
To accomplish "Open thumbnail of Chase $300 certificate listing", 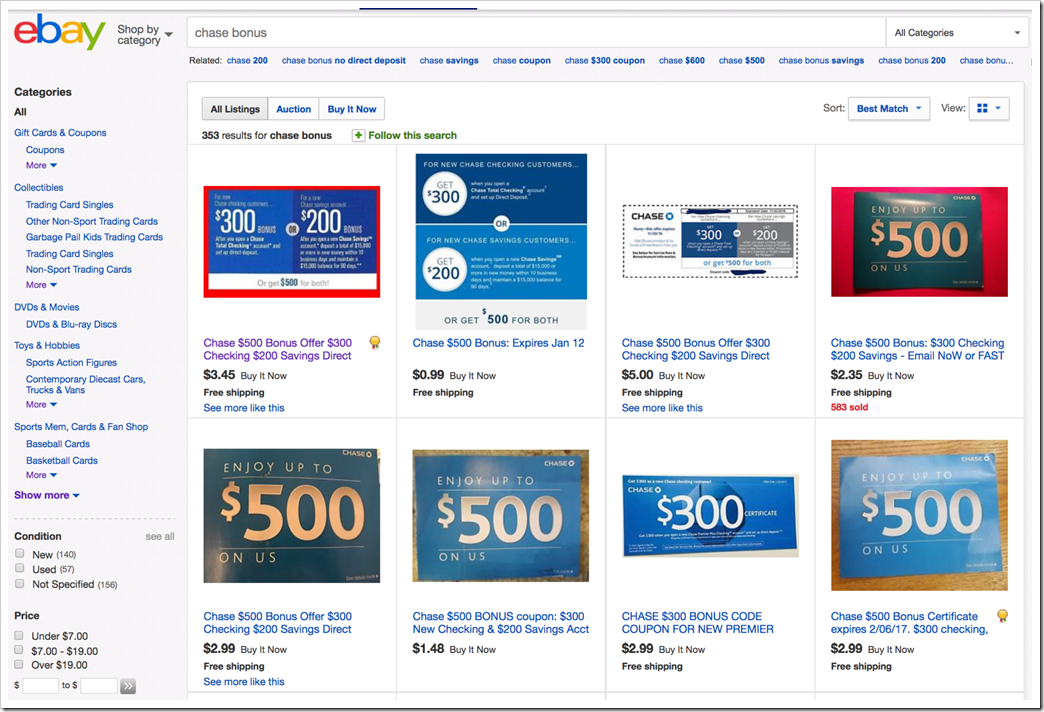I will click(710, 516).
